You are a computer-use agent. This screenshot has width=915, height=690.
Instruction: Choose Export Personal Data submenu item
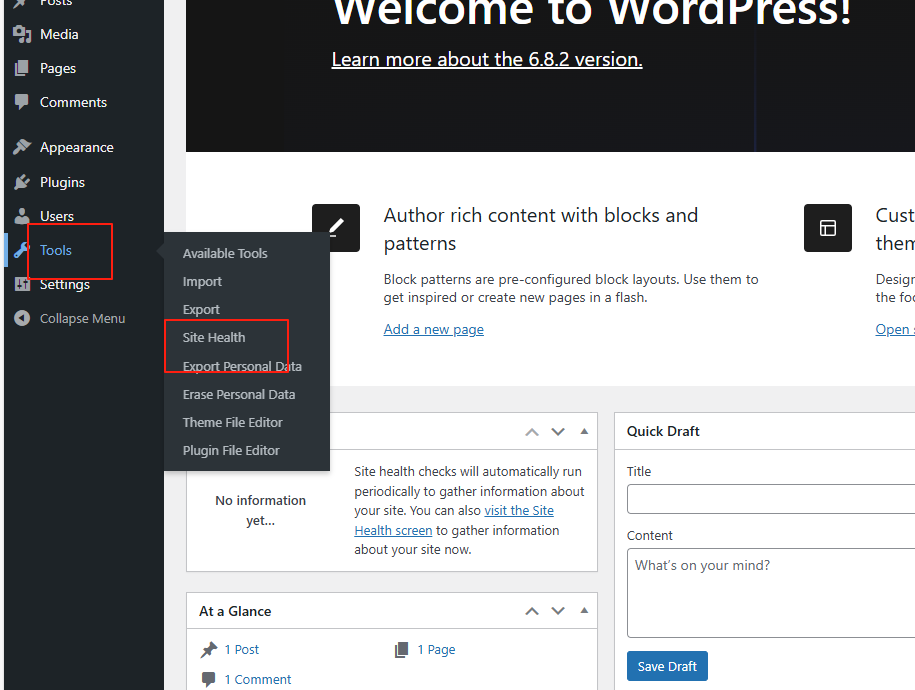(242, 366)
